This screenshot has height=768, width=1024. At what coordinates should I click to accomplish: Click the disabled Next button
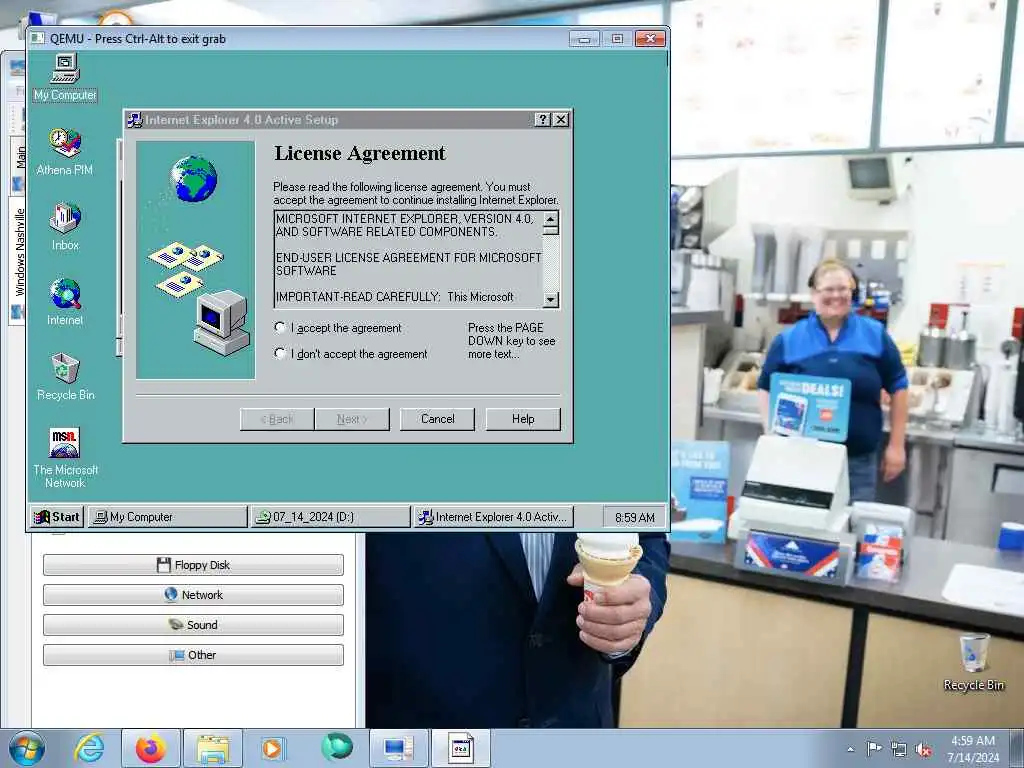(x=352, y=419)
